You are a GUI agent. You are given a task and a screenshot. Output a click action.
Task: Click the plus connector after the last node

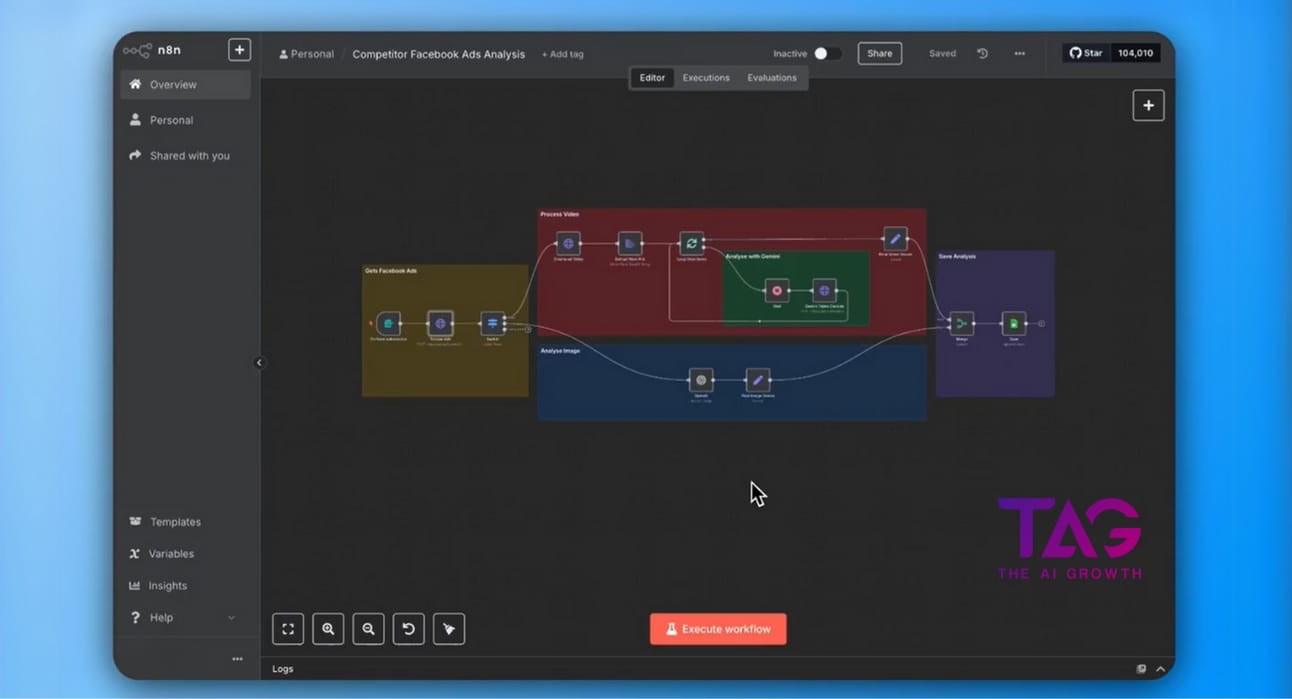click(1041, 324)
